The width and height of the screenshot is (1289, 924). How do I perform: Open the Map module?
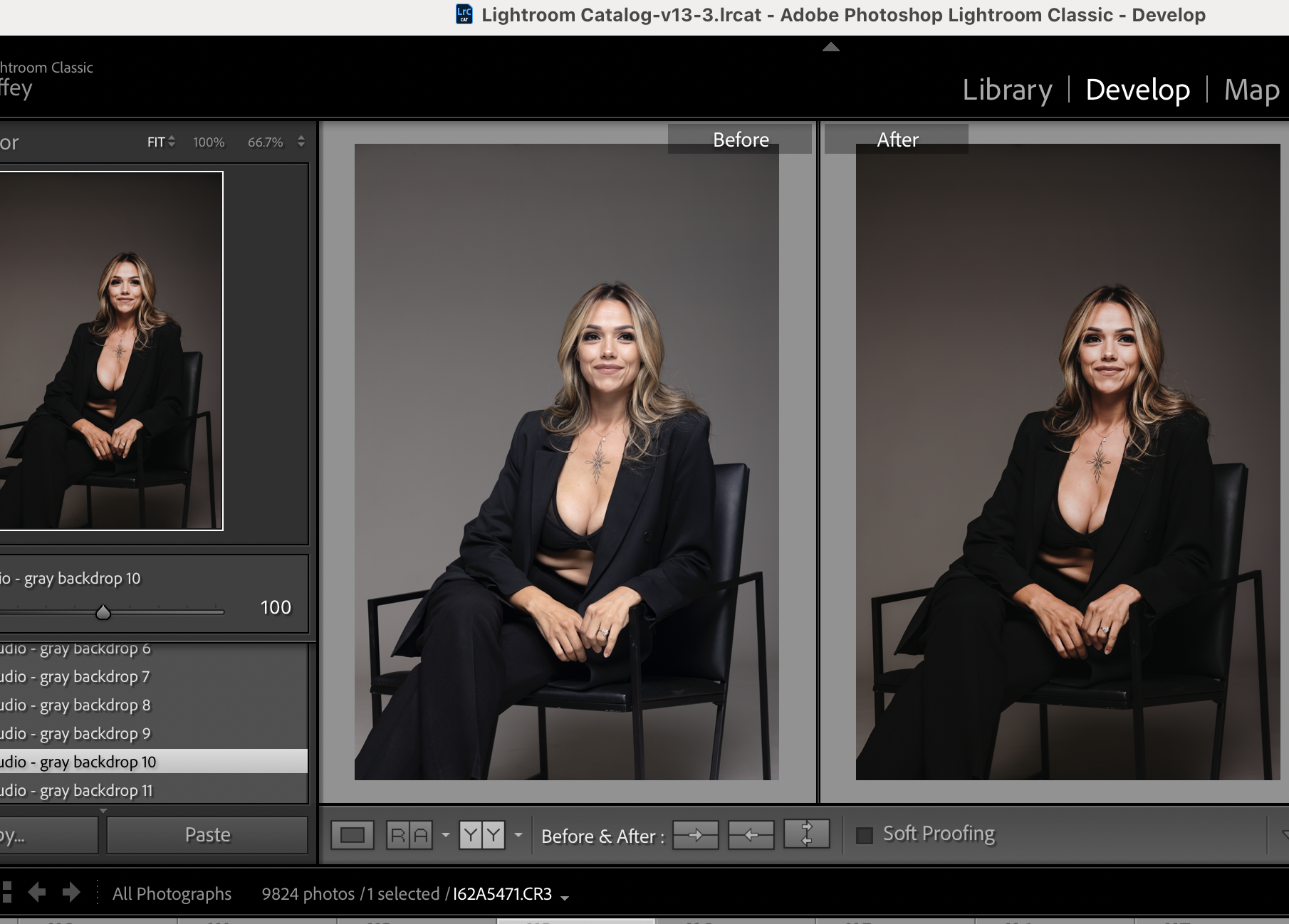pos(1251,90)
